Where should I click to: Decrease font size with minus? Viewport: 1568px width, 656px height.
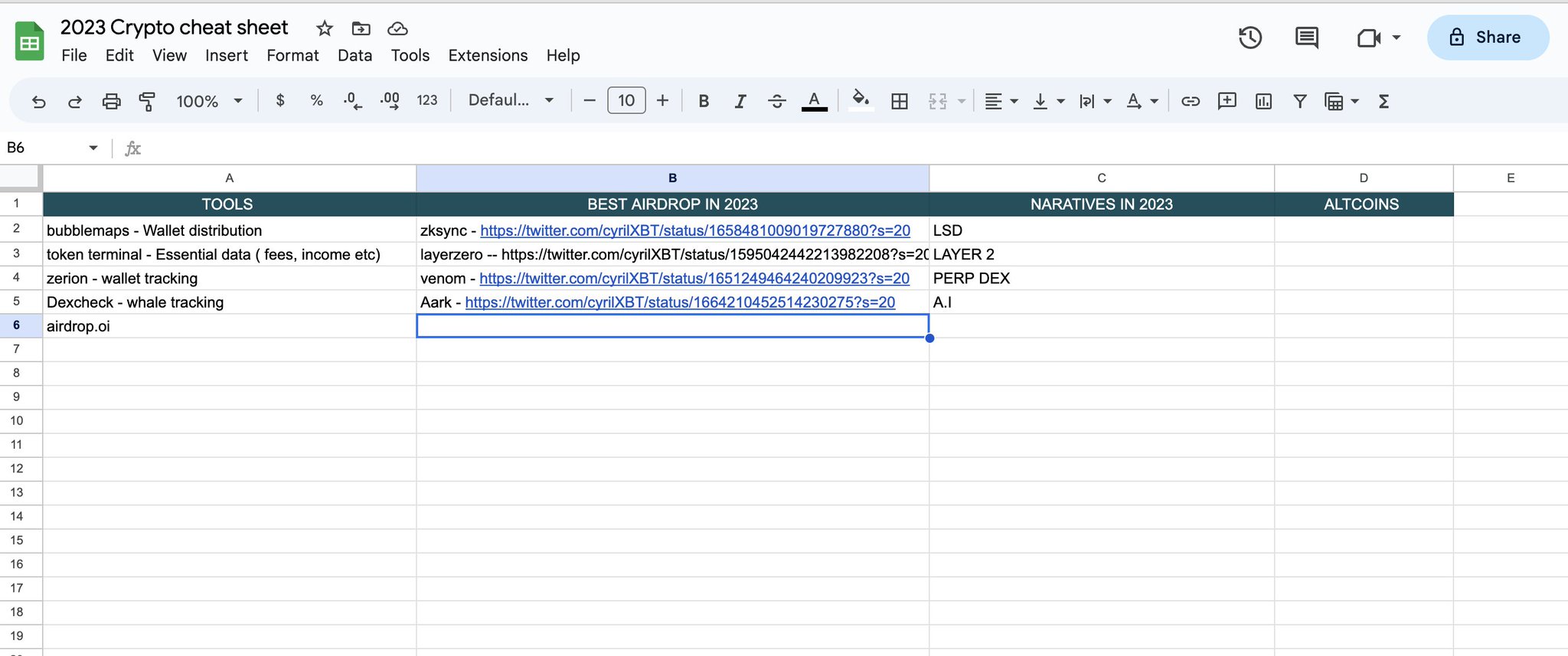click(x=589, y=100)
